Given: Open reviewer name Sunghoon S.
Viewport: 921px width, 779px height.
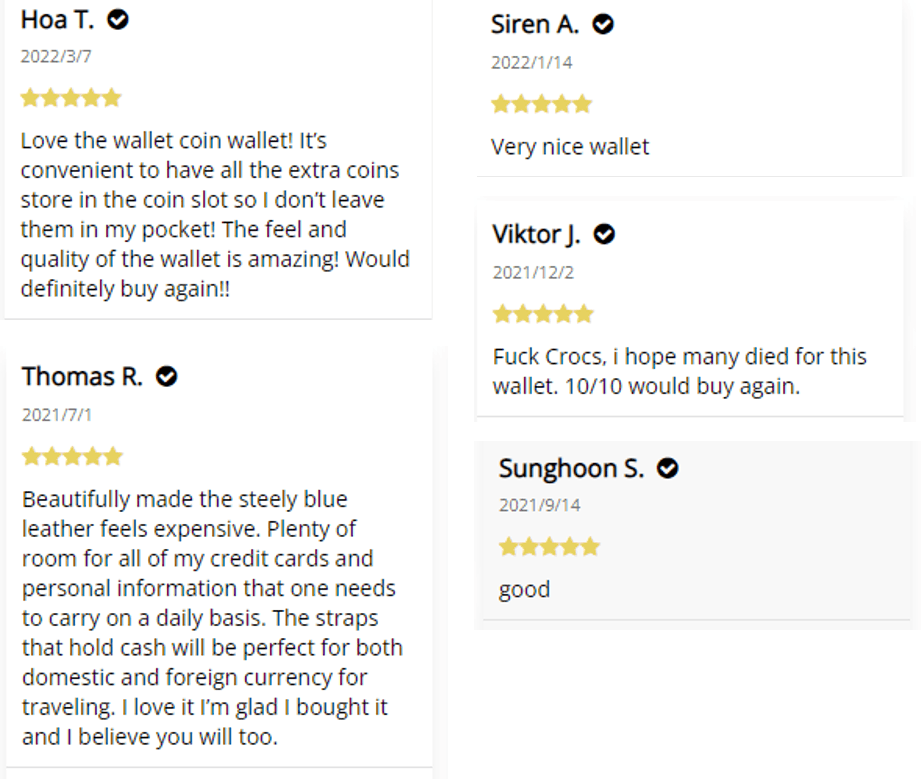Looking at the screenshot, I should click(571, 468).
